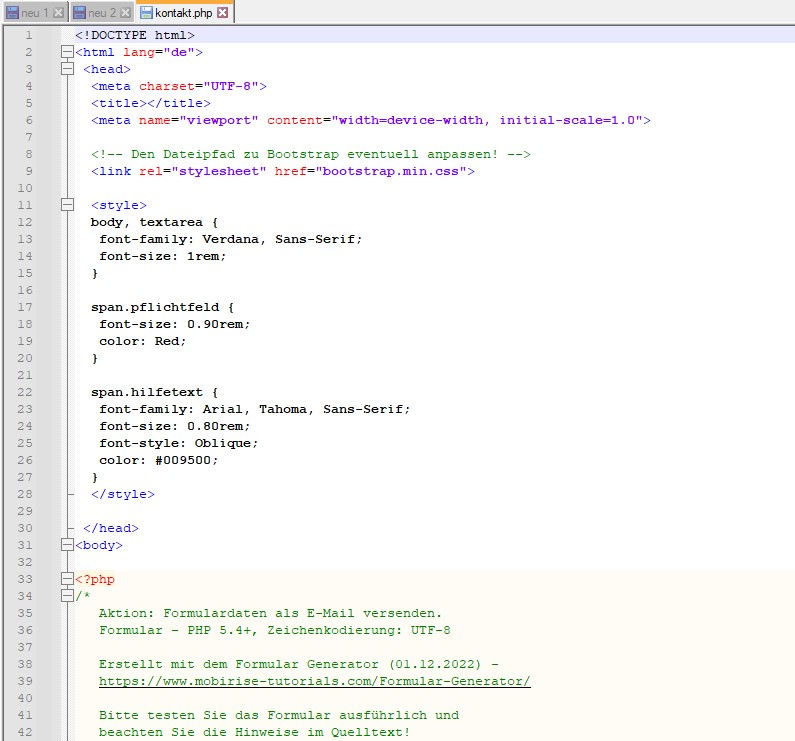
Task: Close the neu 2 tab
Action: pos(124,13)
